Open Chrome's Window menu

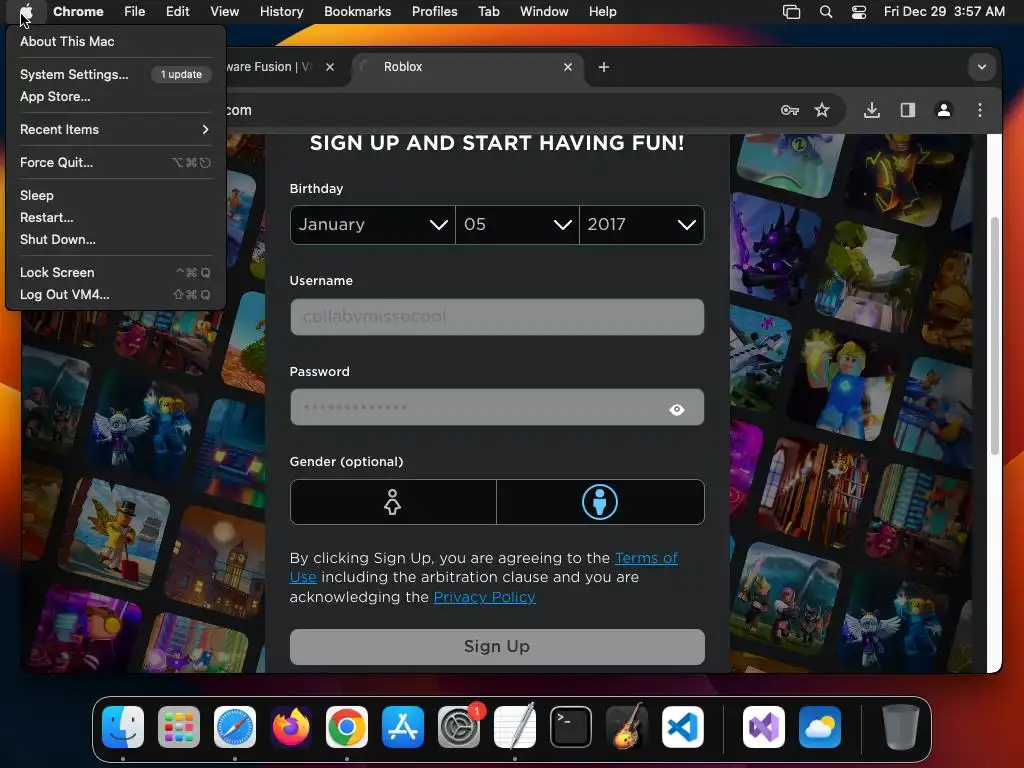pos(544,12)
